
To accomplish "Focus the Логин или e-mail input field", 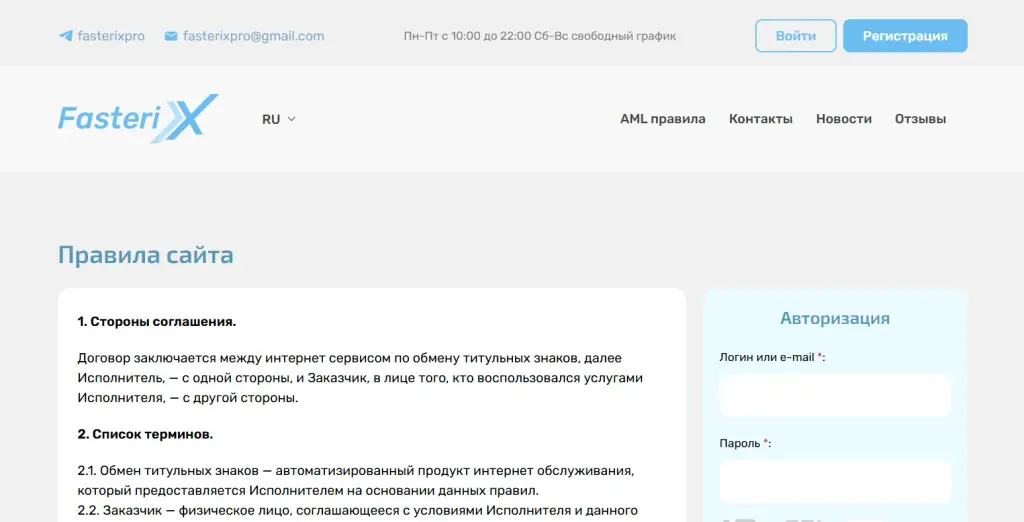I will 835,395.
